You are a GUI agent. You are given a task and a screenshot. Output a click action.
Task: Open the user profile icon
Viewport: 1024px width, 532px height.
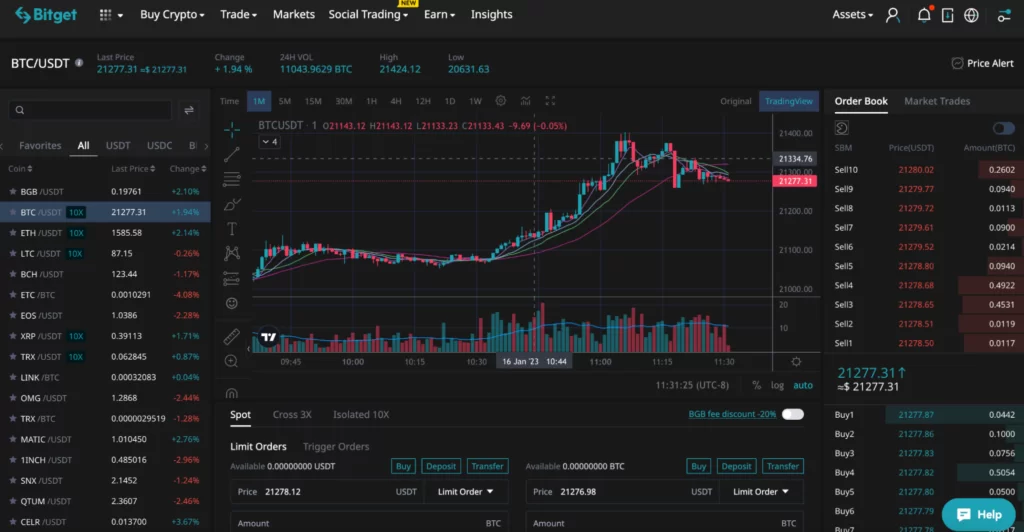click(x=892, y=14)
